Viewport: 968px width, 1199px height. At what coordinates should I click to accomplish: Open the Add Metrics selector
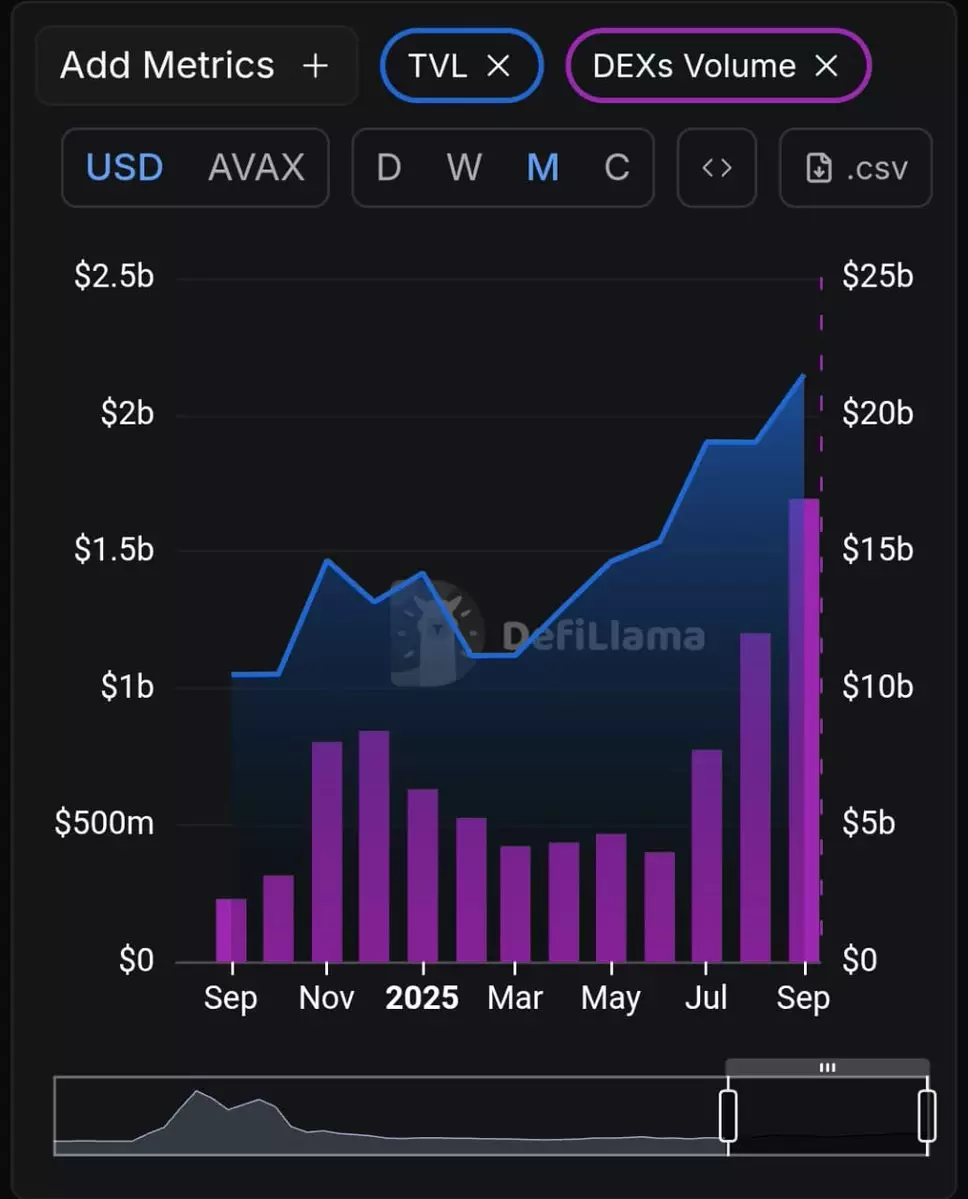click(x=167, y=66)
